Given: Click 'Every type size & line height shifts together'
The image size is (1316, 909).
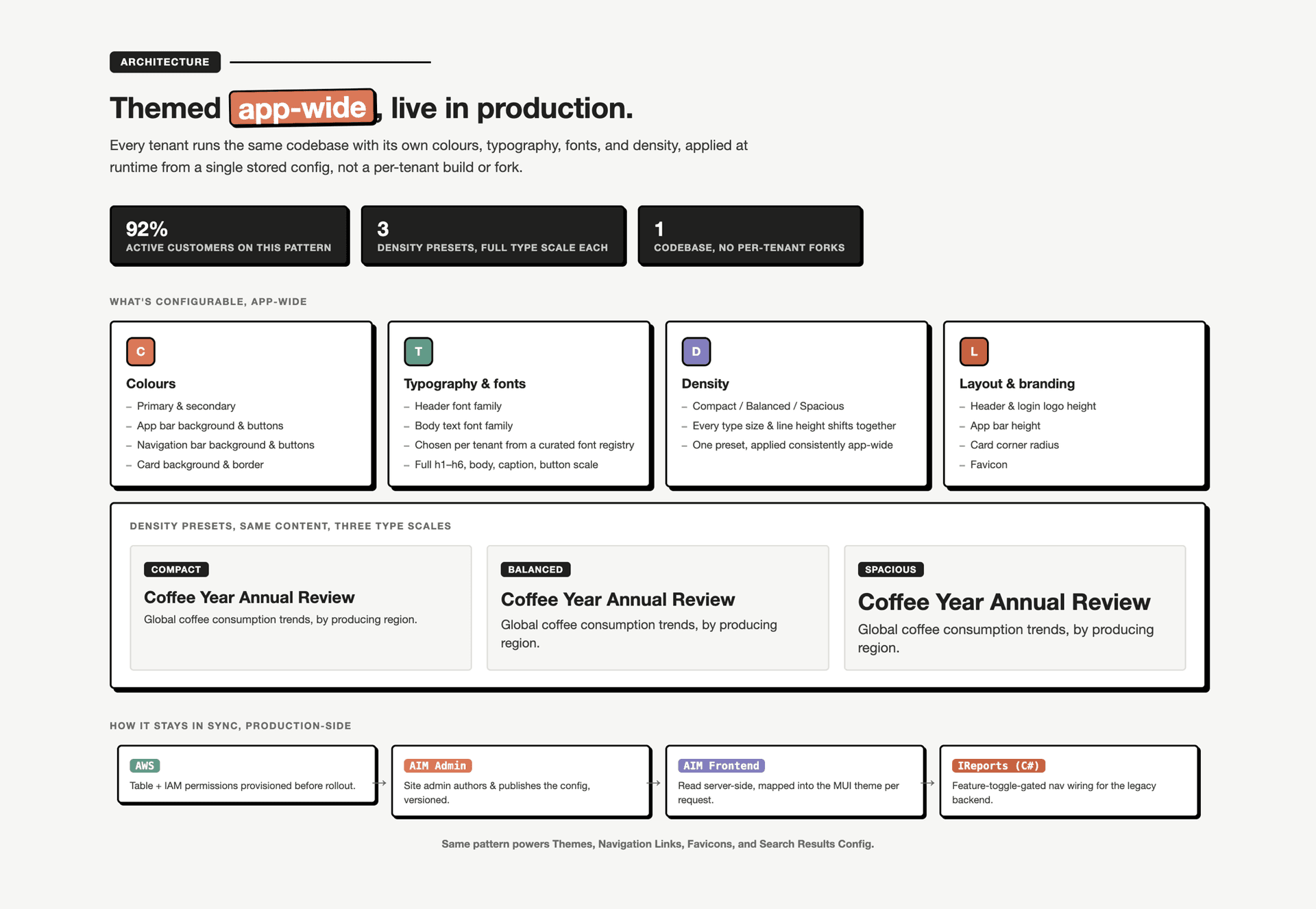Looking at the screenshot, I should point(794,426).
